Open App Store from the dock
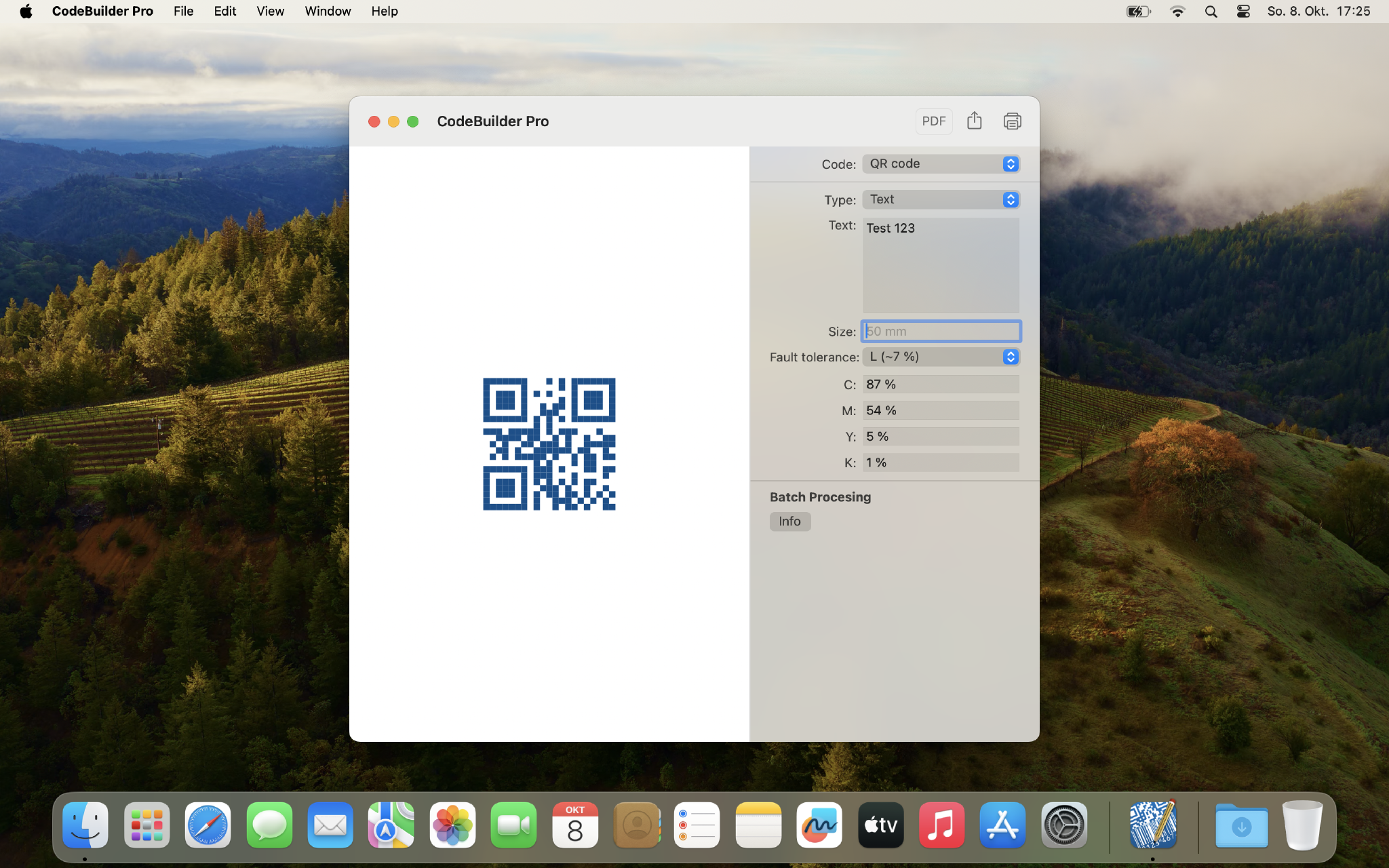 pyautogui.click(x=1002, y=825)
